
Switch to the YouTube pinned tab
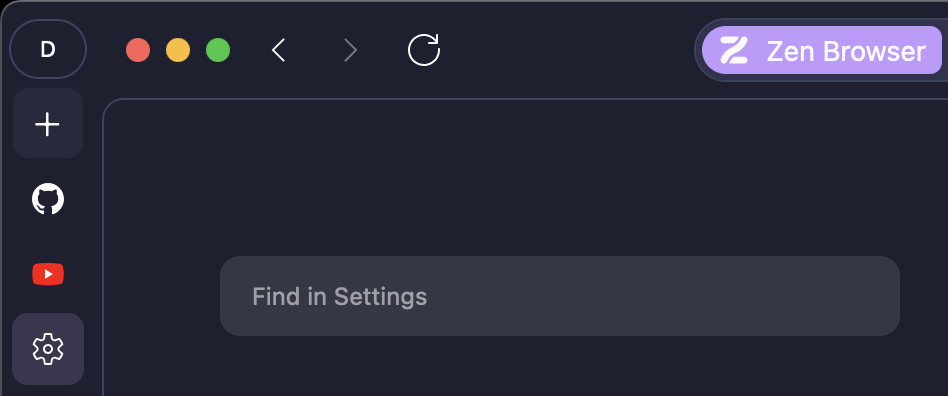coord(48,274)
